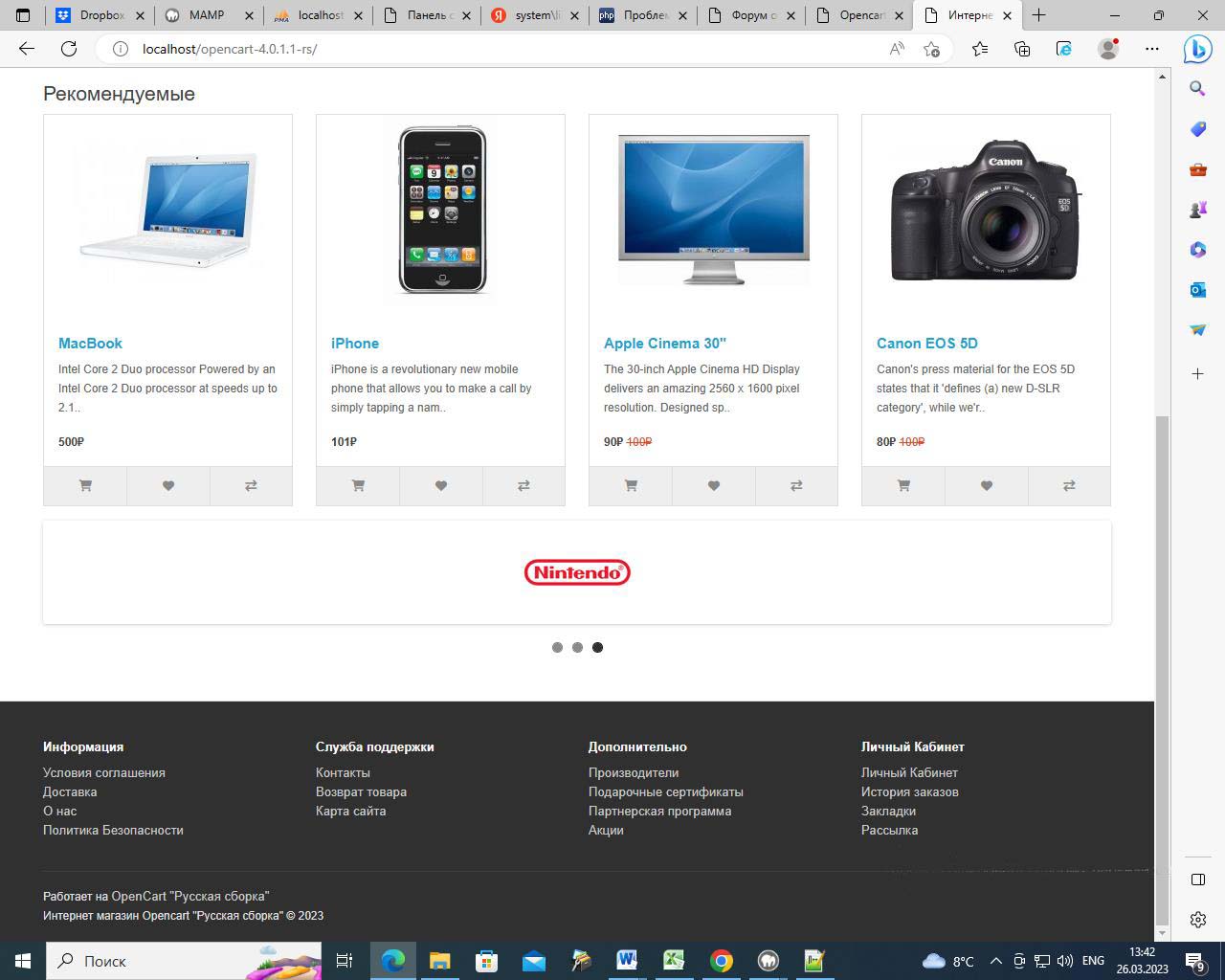Open the MacBook product link

[90, 344]
